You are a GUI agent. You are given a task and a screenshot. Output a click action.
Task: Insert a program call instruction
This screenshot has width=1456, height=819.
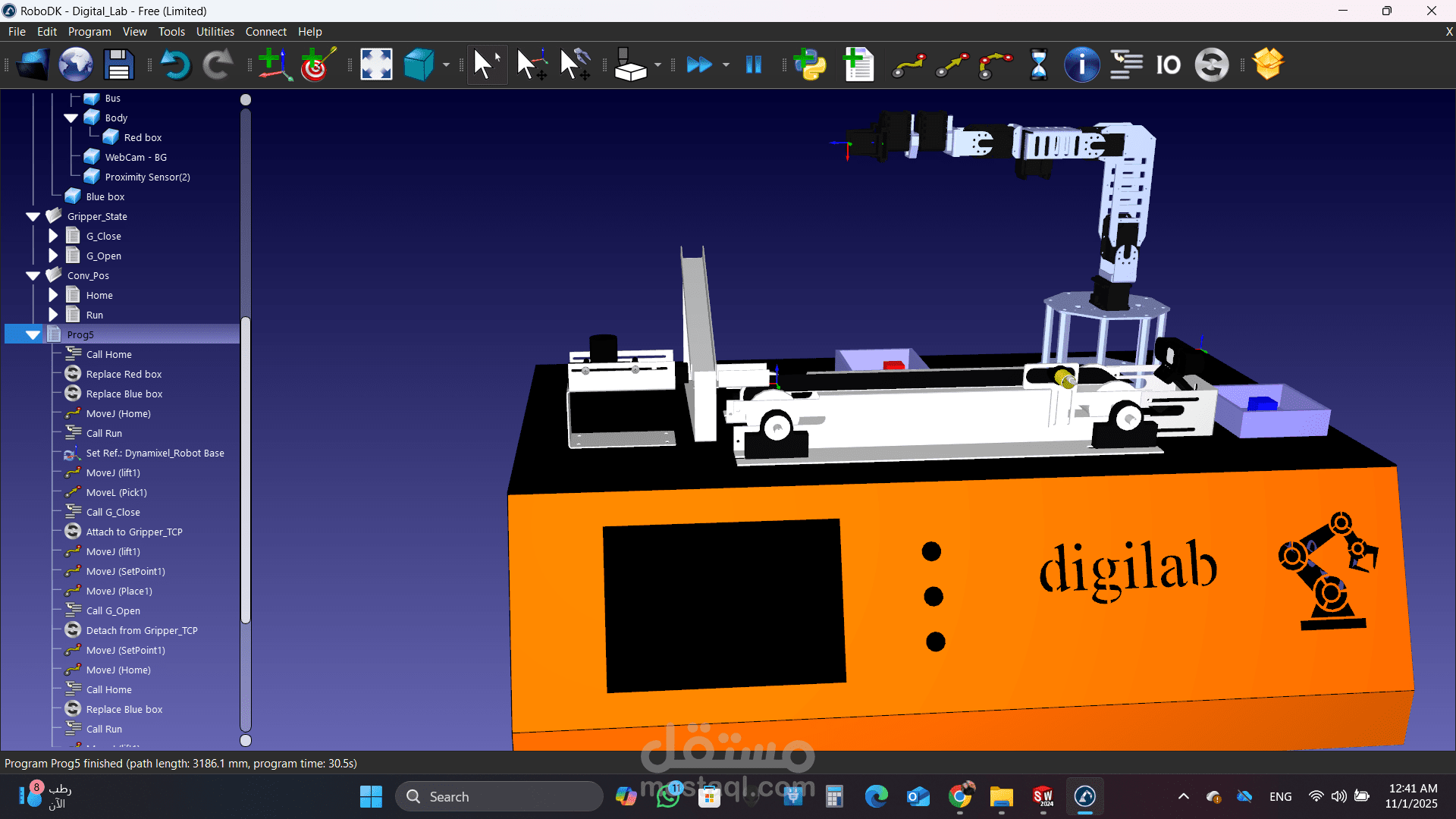1126,64
